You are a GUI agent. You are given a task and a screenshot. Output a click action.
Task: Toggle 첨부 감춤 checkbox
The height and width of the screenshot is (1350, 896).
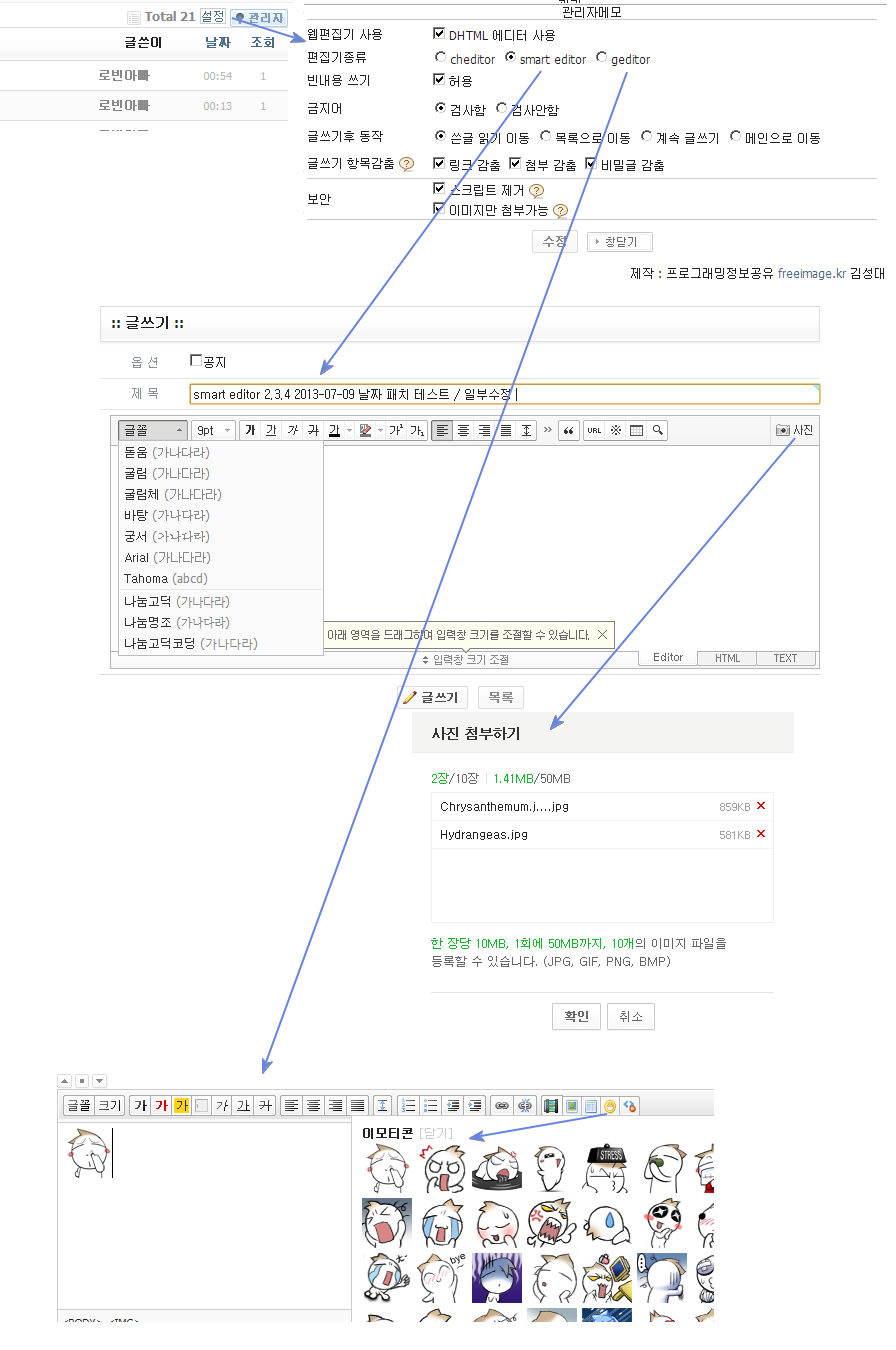[515, 163]
